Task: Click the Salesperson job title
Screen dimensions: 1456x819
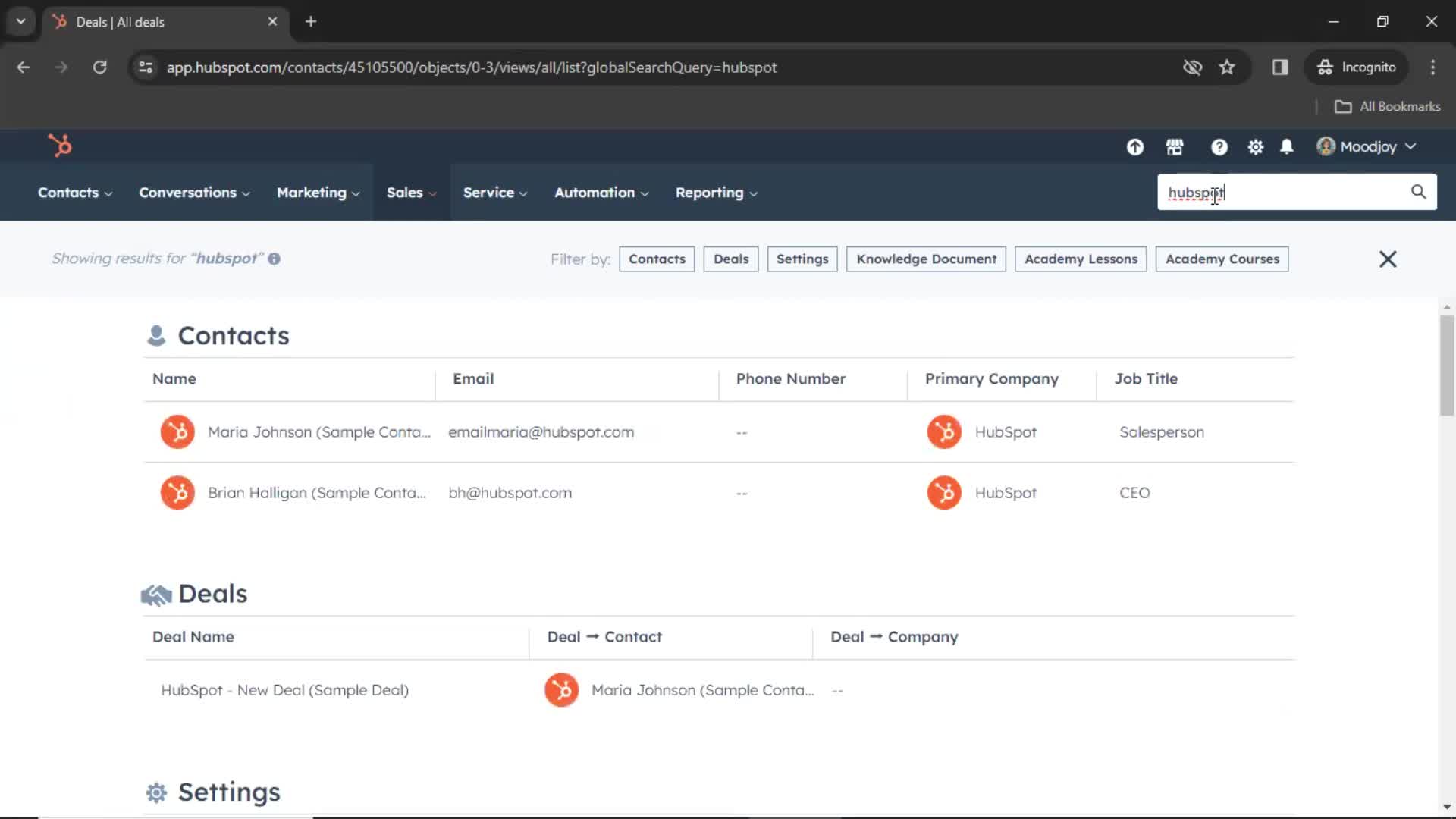Action: pyautogui.click(x=1162, y=432)
